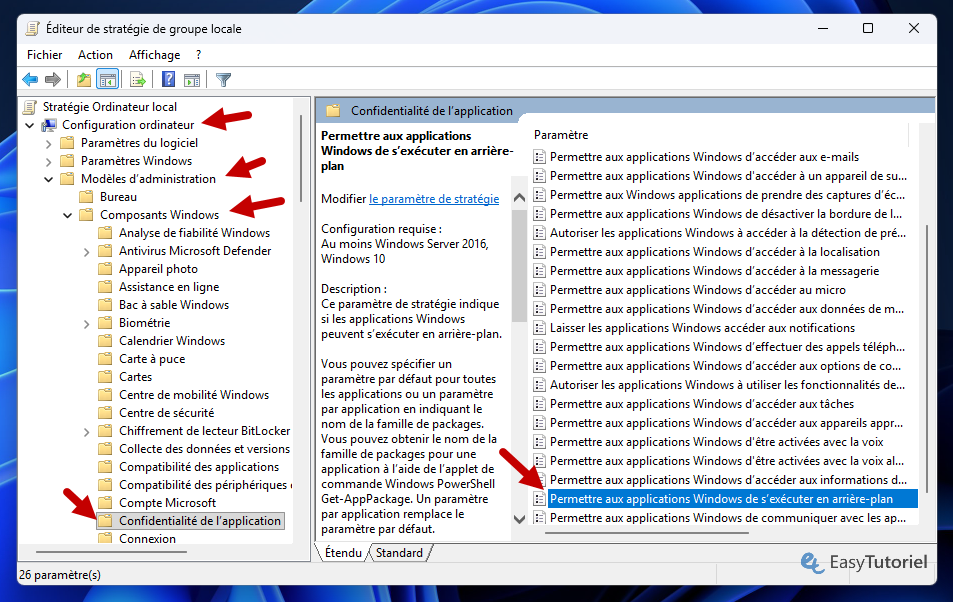Click the Export list toolbar icon
Image resolution: width=953 pixels, height=602 pixels.
[137, 79]
